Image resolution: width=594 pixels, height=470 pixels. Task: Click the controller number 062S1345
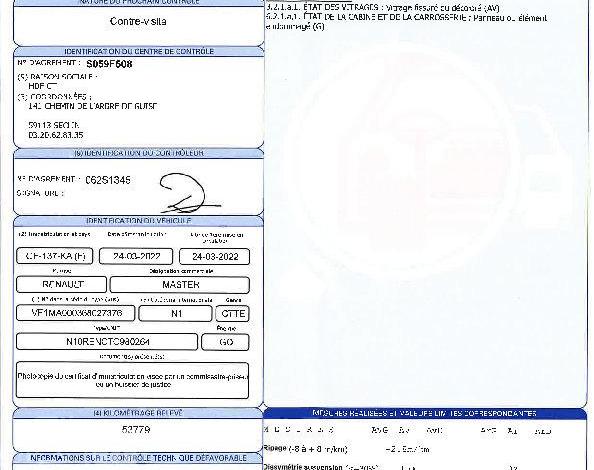[108, 180]
